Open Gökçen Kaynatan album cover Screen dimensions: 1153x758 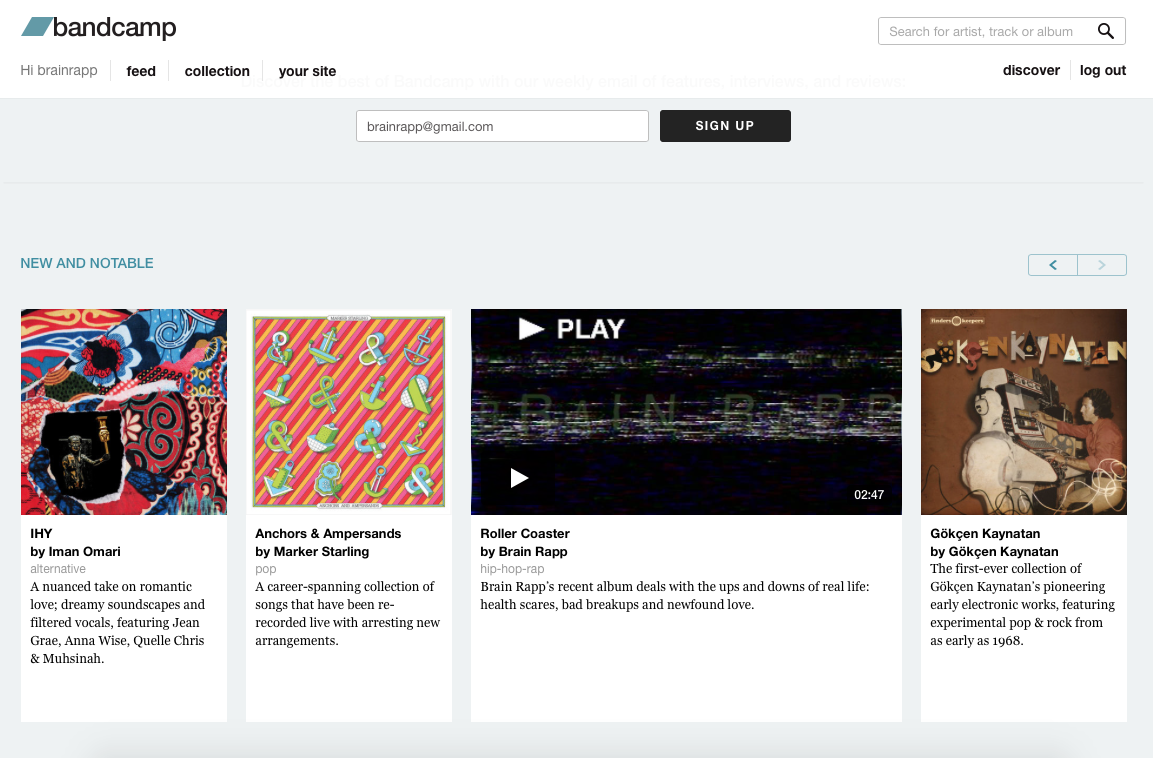click(1024, 412)
